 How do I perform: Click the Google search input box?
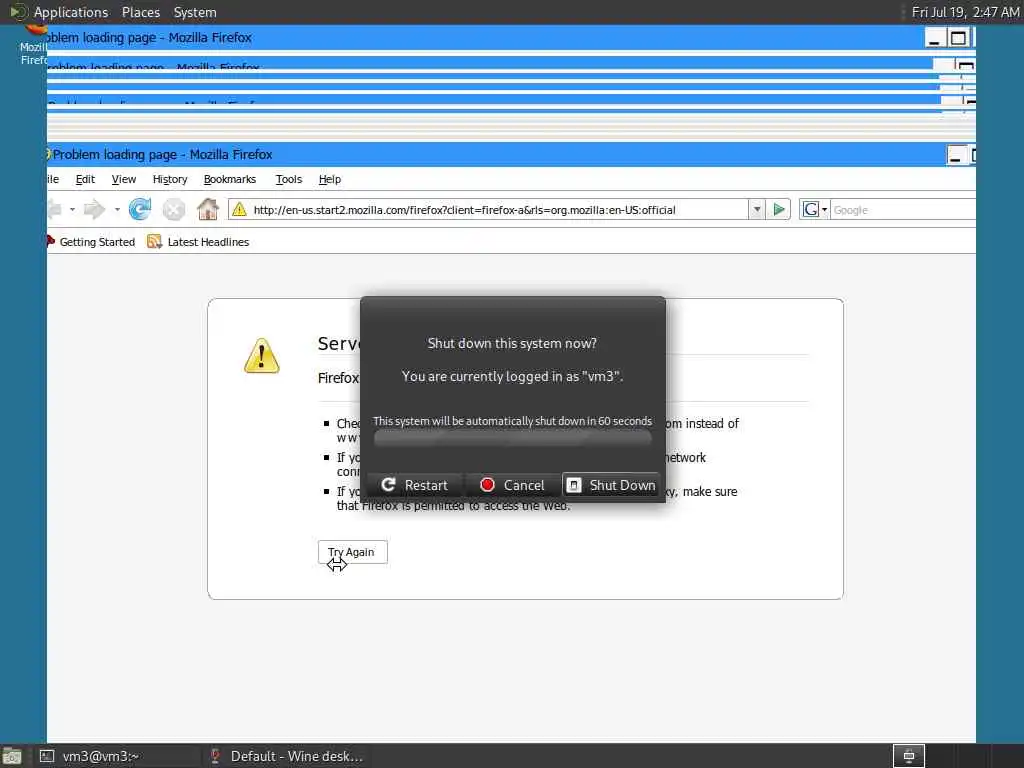tap(904, 210)
